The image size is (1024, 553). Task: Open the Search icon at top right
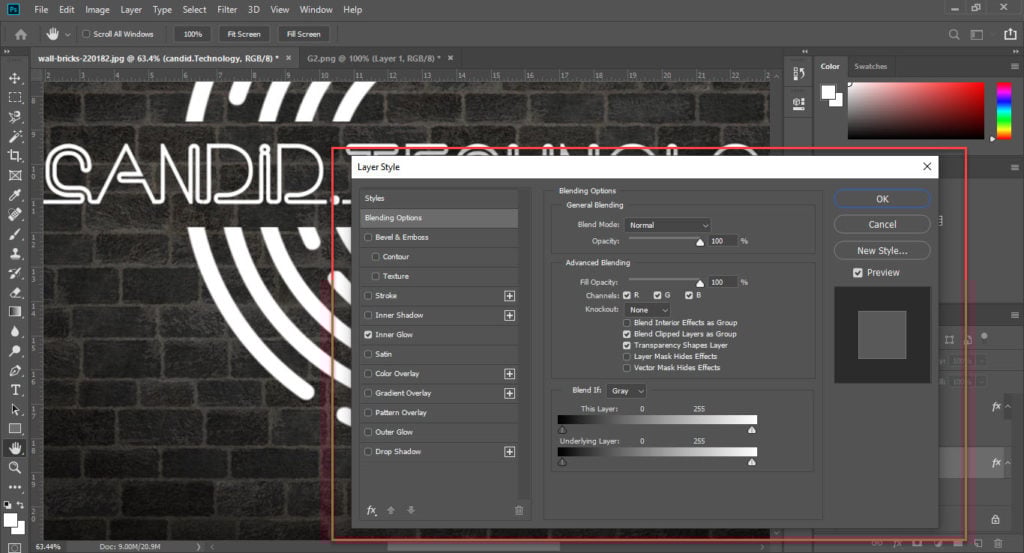pyautogui.click(x=954, y=34)
